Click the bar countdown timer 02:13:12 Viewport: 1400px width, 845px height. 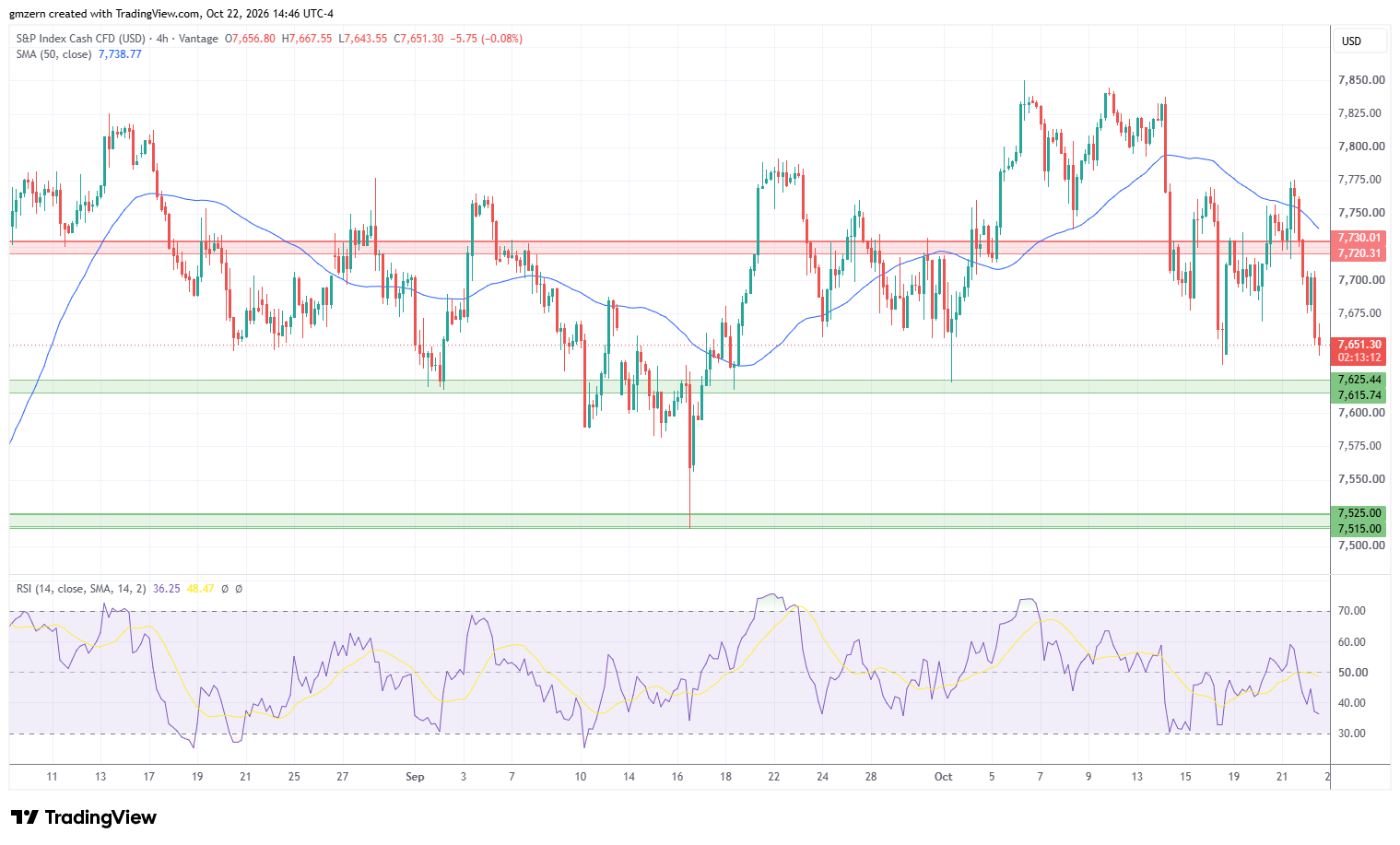click(1359, 358)
